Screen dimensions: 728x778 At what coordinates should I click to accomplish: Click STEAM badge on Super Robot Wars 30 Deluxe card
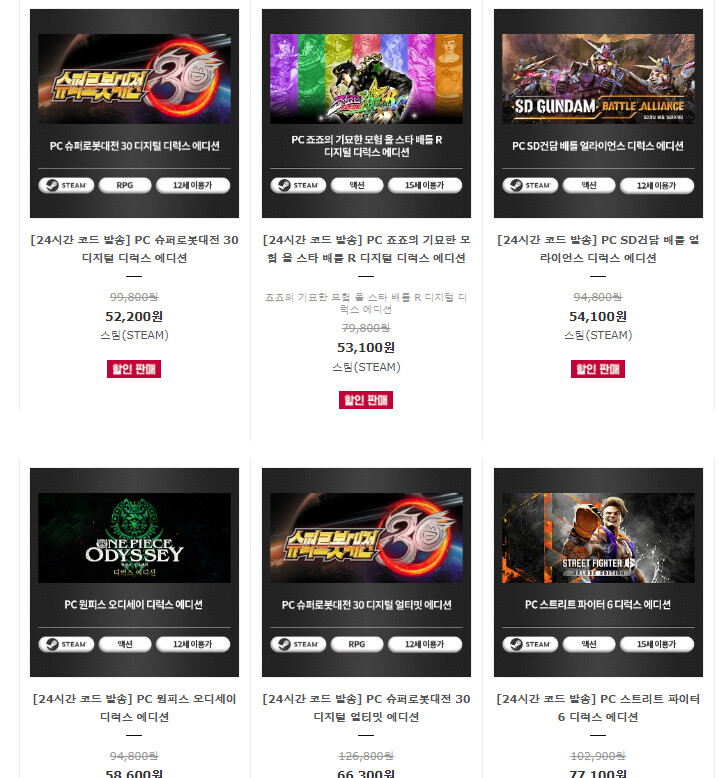click(x=66, y=185)
